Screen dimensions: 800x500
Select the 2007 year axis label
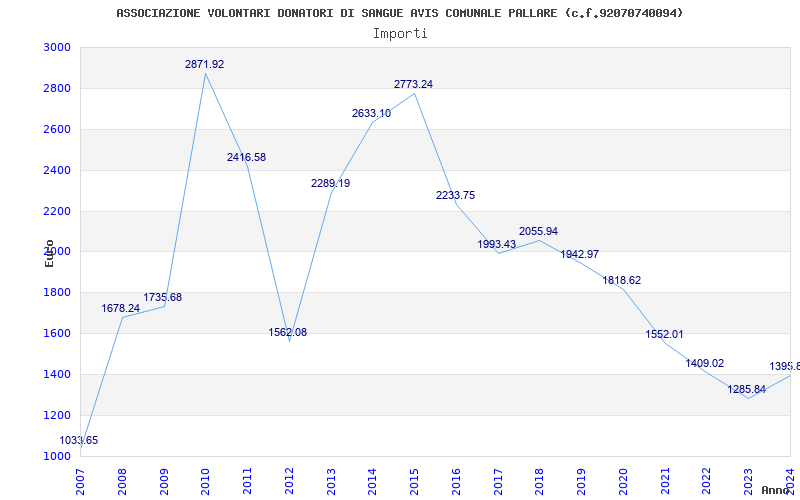tap(81, 479)
